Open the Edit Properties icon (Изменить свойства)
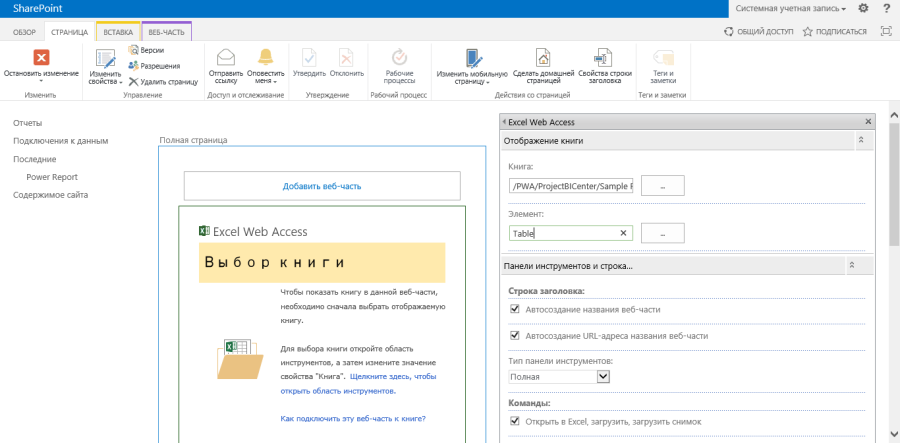Viewport: 900px width, 443px height. (x=106, y=59)
